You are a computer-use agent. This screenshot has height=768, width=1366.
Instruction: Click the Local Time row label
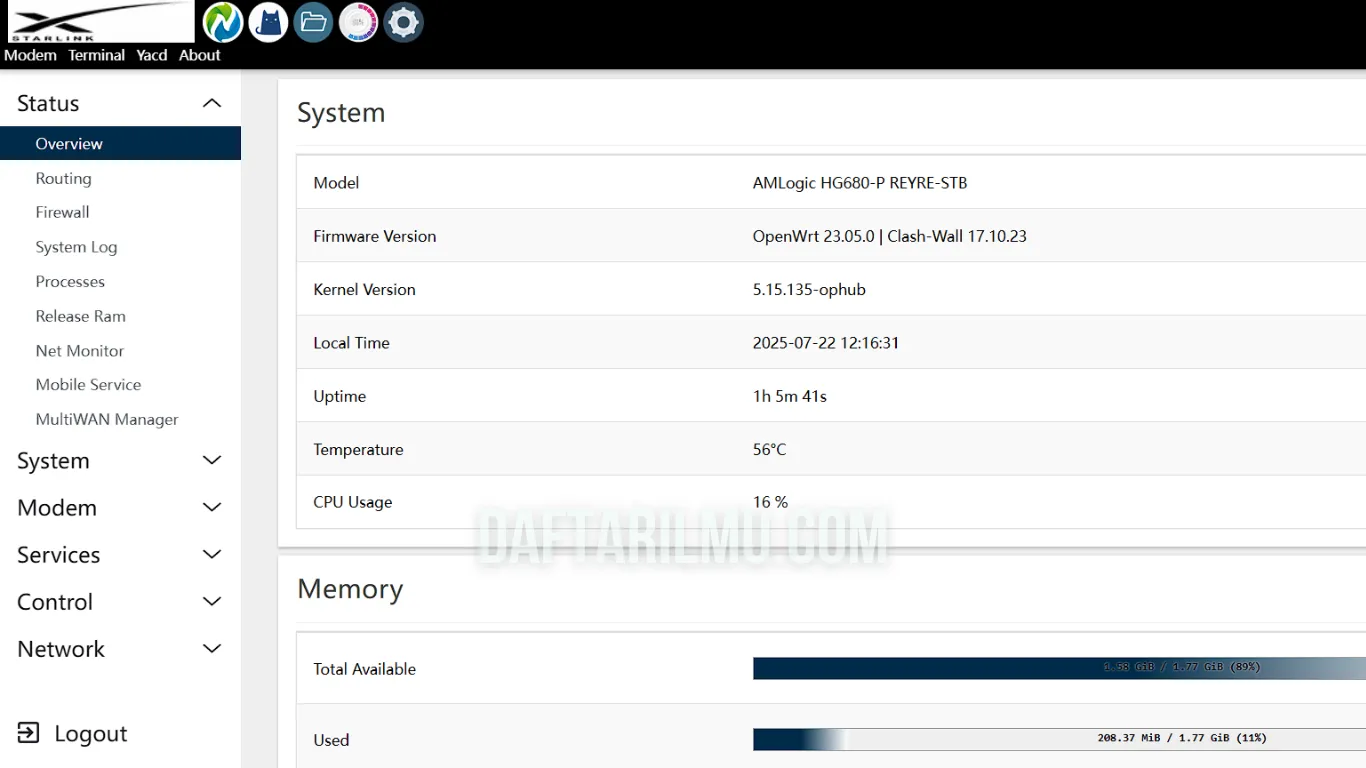tap(351, 342)
